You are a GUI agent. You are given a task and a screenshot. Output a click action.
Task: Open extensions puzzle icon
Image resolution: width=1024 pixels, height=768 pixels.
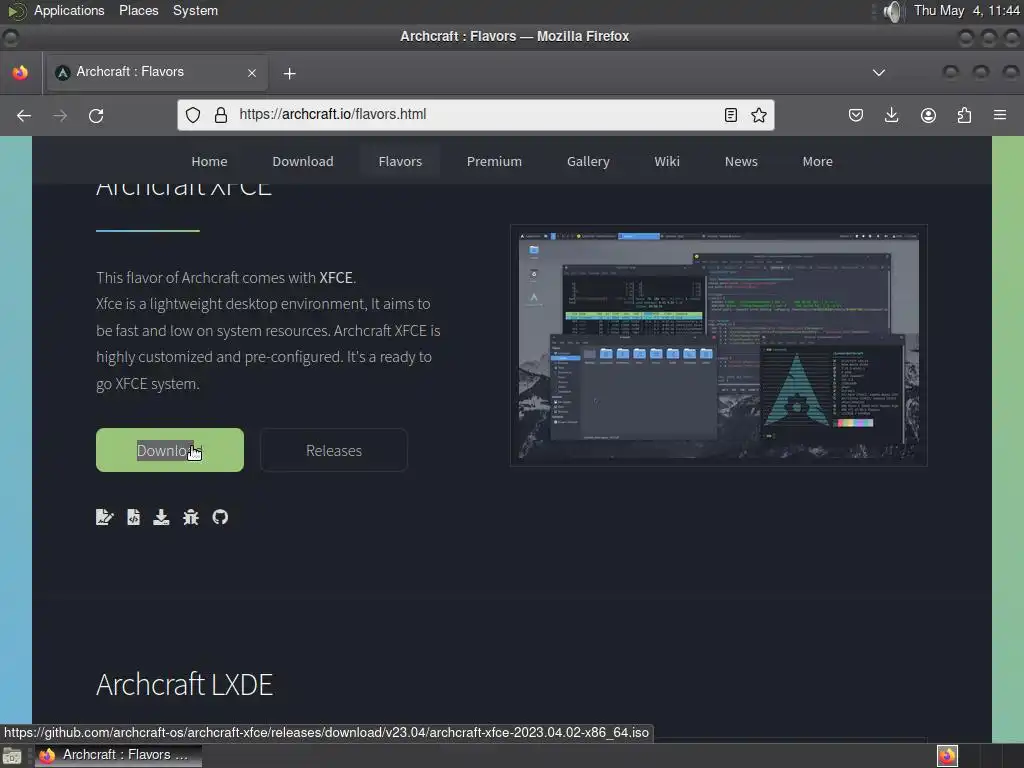pos(964,116)
